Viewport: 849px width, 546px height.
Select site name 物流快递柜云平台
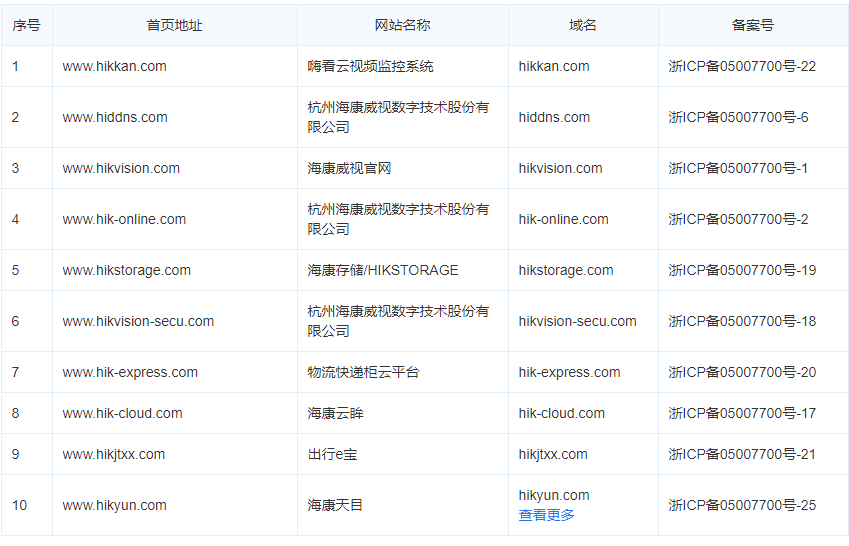coord(363,372)
